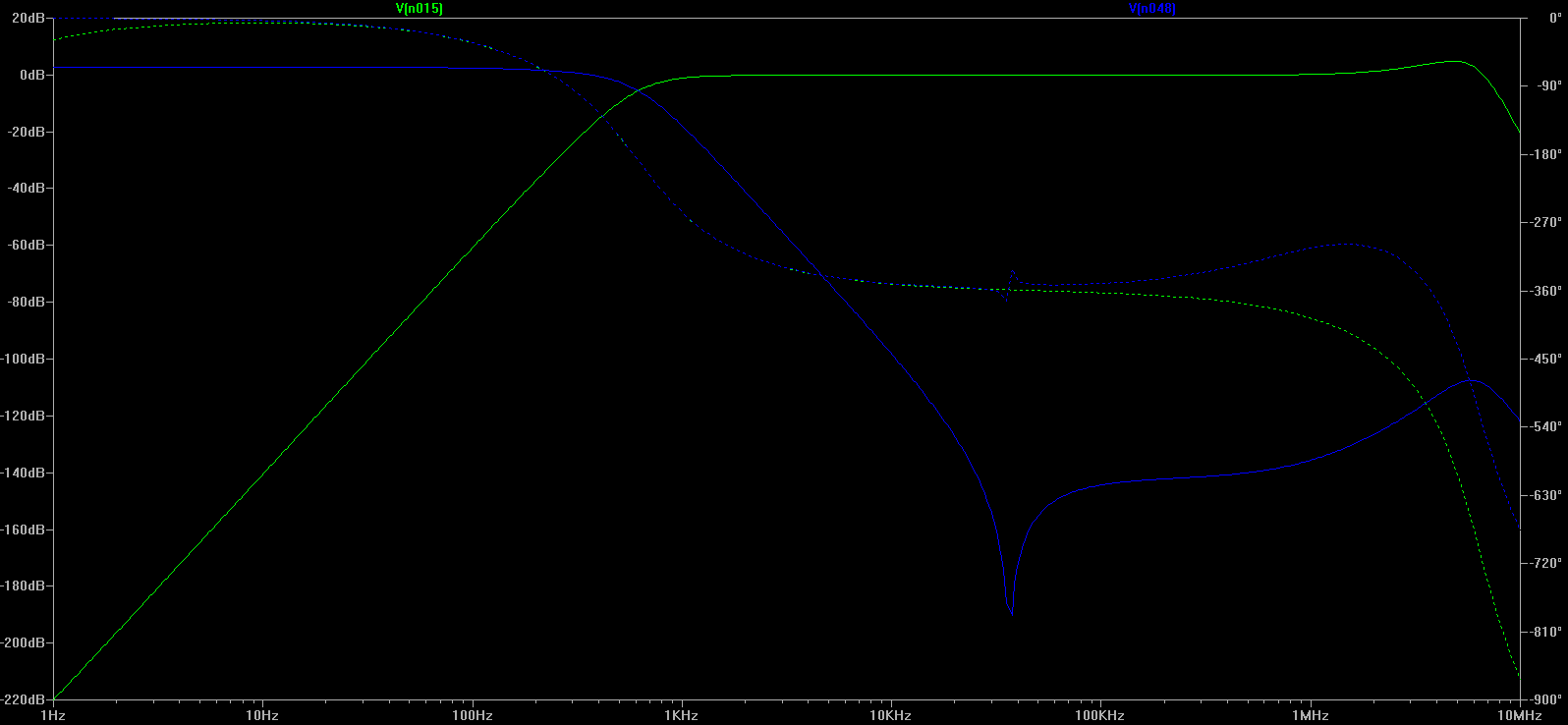Click the -540° phase axis label
The height and width of the screenshot is (725, 1568).
[x=1545, y=426]
